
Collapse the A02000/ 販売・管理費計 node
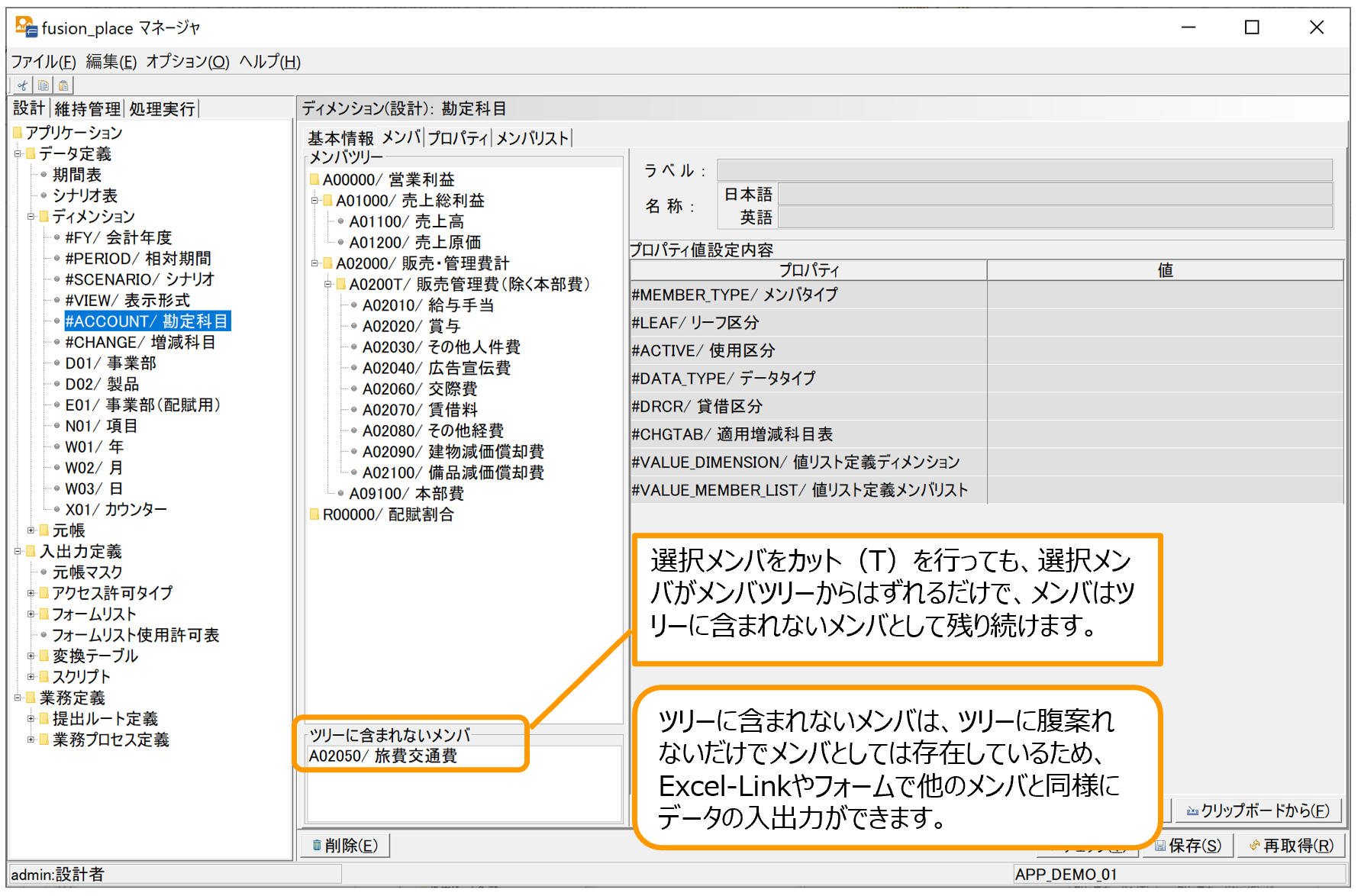pos(314,263)
